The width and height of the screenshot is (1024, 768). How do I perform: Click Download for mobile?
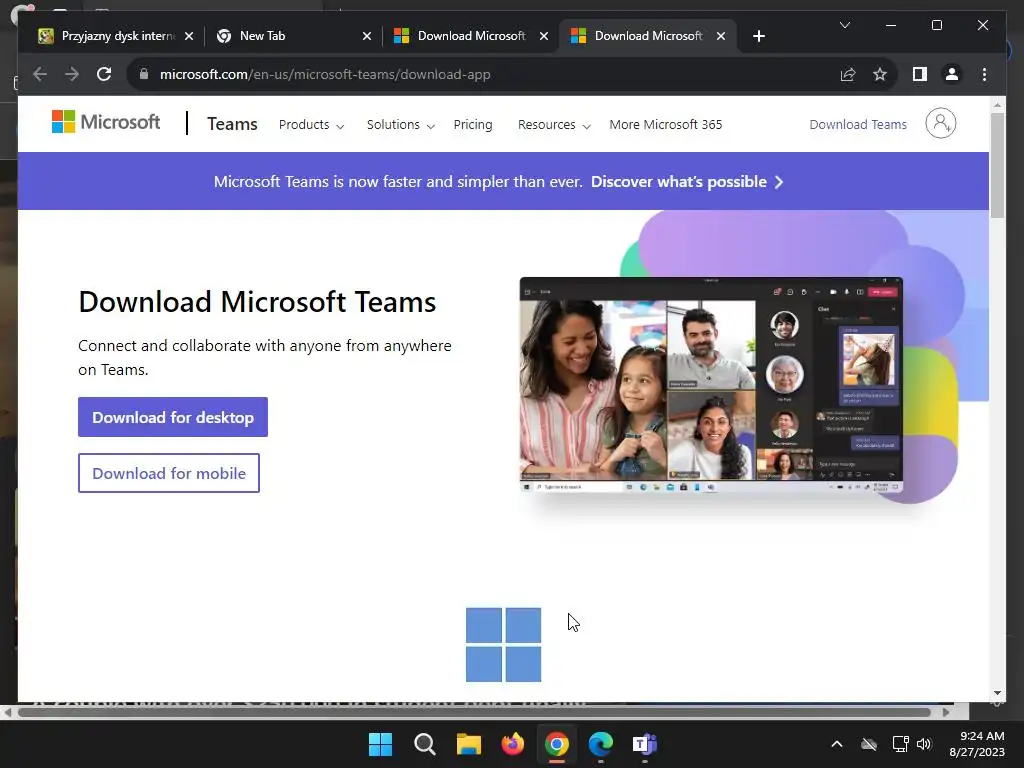coord(168,473)
